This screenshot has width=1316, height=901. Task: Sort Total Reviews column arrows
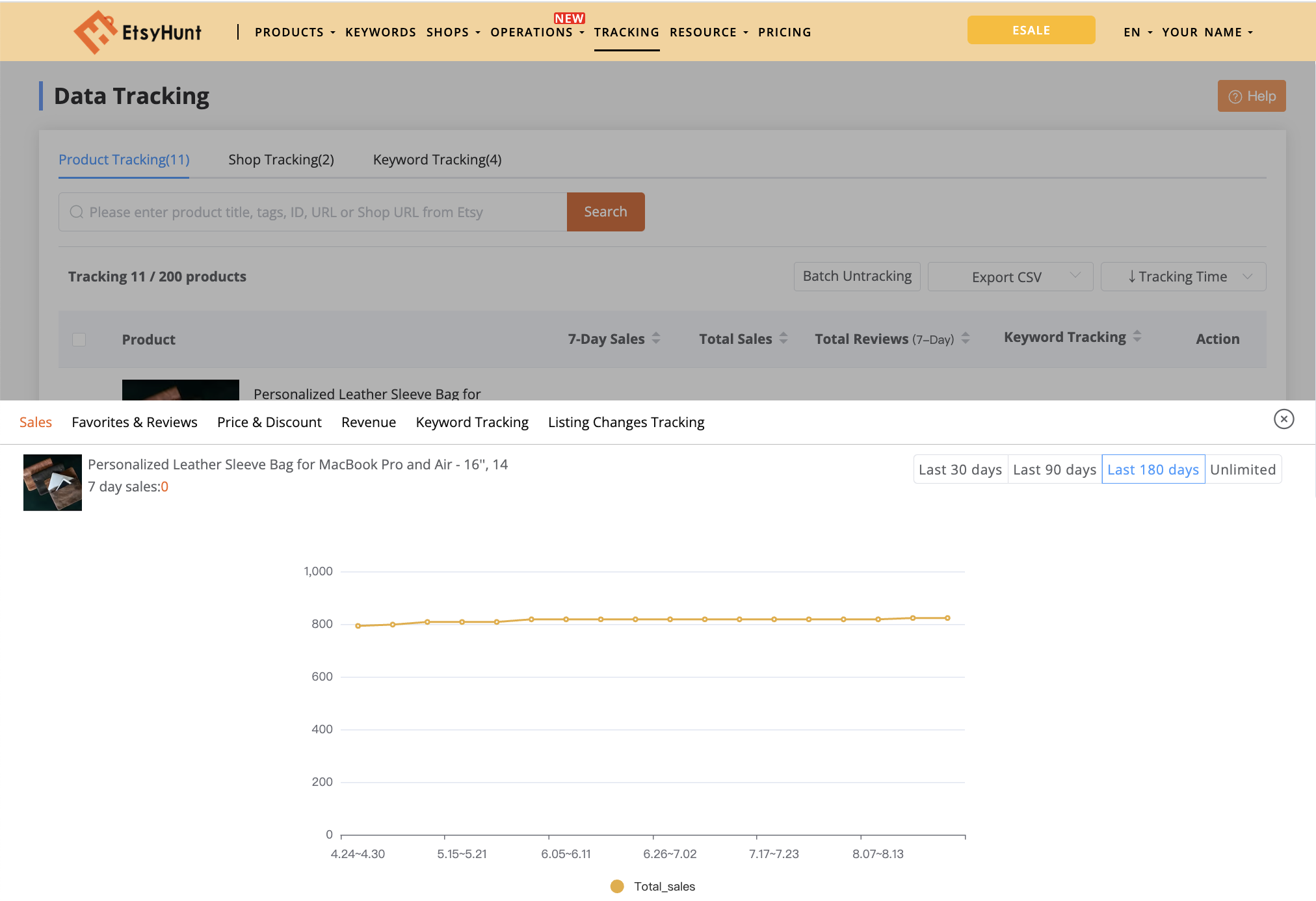tap(966, 338)
